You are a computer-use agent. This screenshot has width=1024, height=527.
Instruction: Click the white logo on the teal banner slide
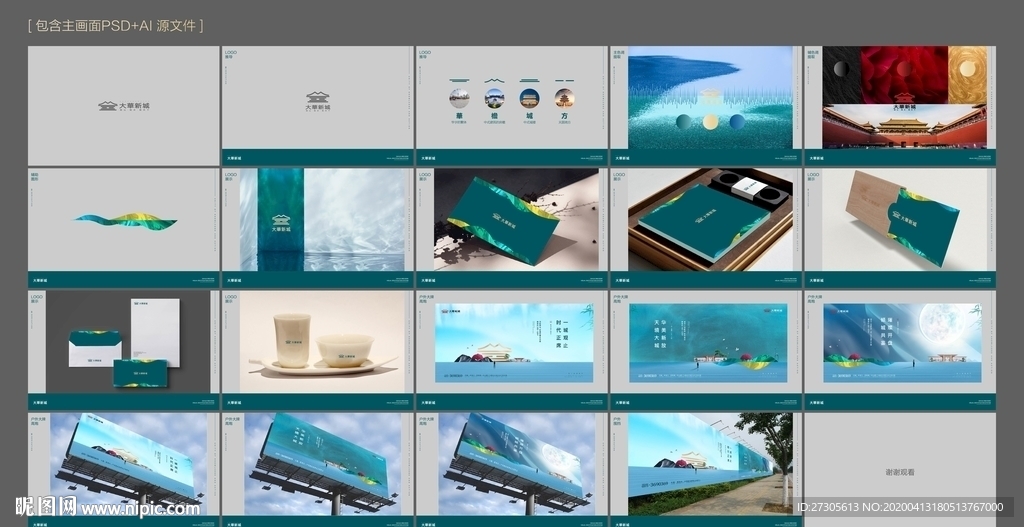pos(281,223)
